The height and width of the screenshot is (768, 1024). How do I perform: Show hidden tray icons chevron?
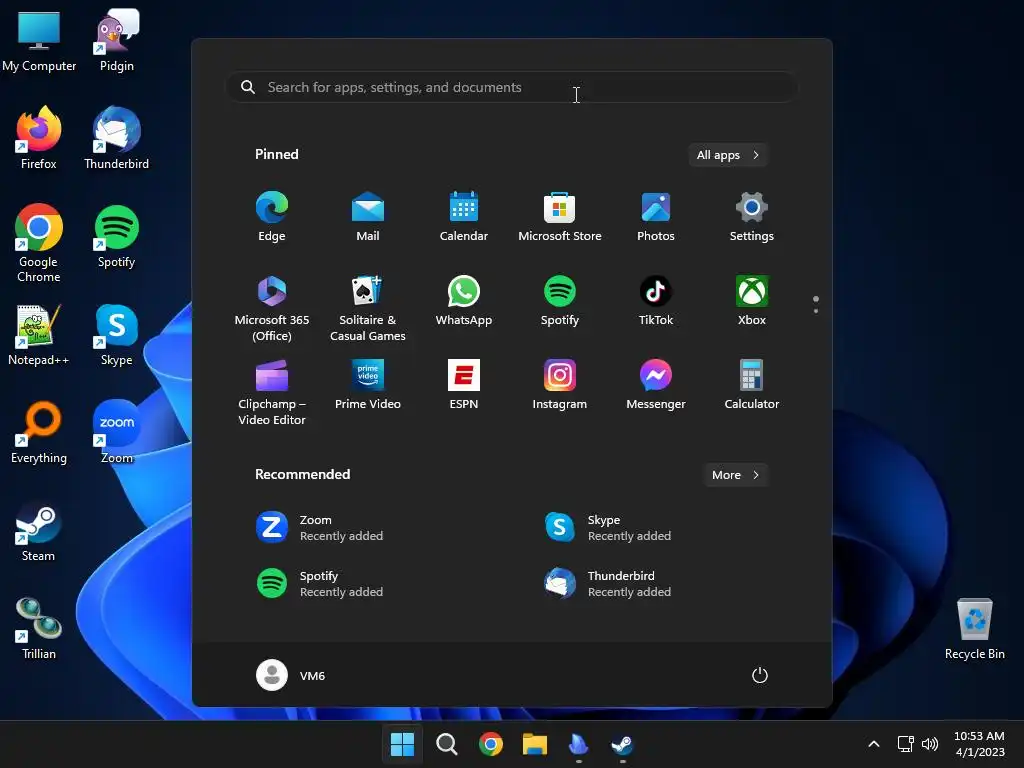pyautogui.click(x=874, y=744)
